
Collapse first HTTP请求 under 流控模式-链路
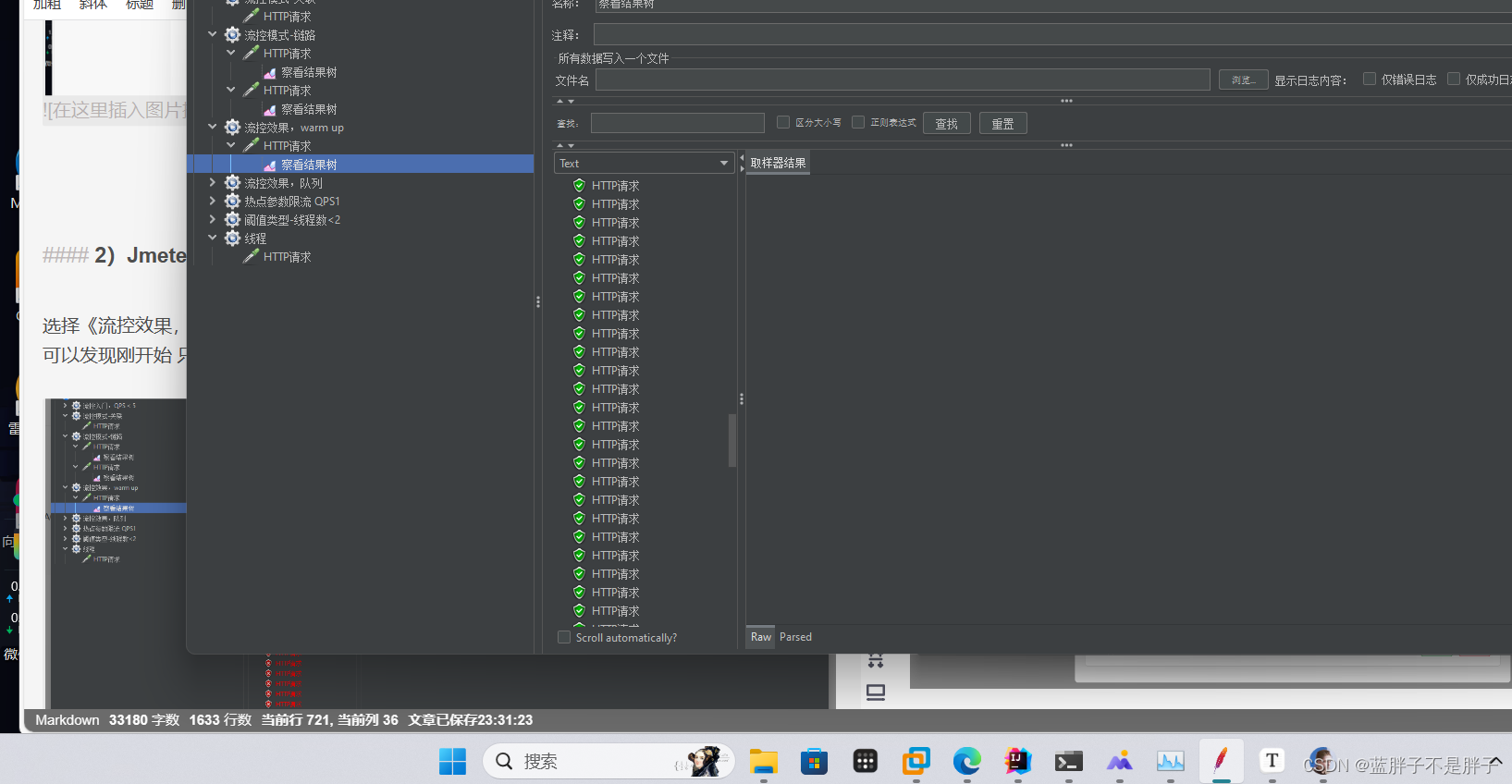point(231,54)
